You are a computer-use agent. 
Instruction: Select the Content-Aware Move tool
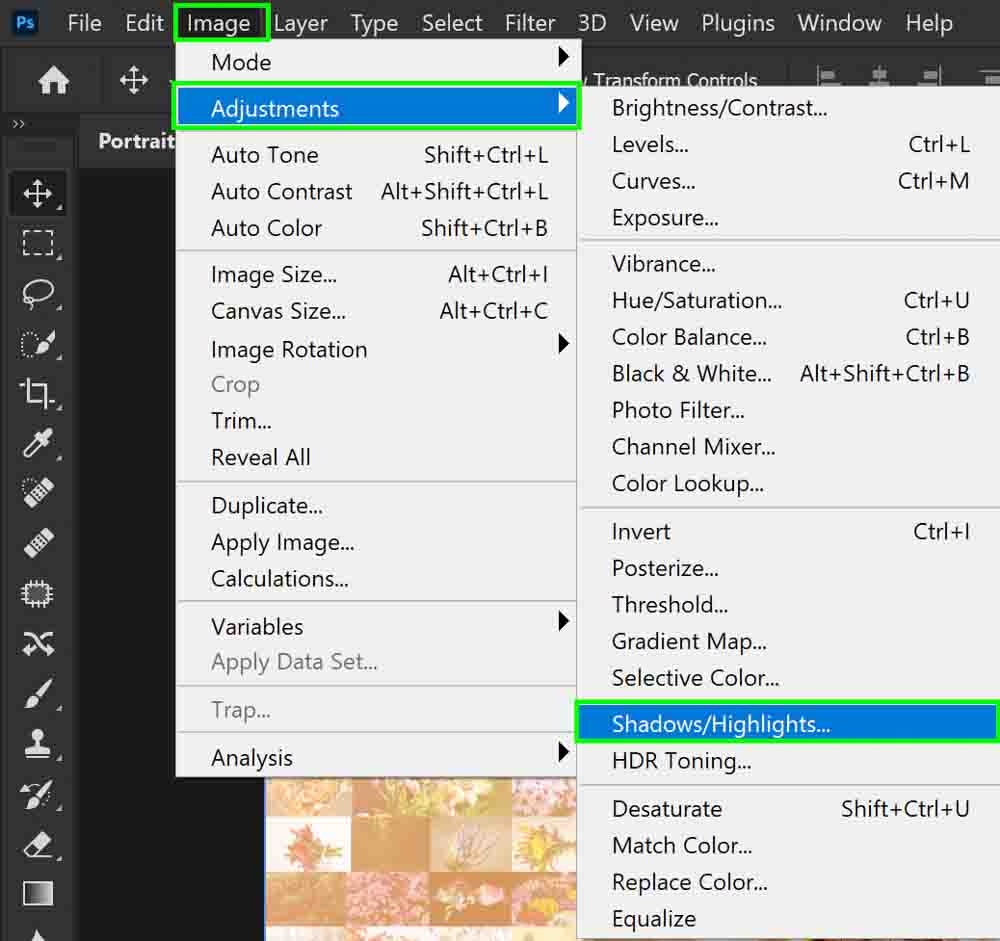click(38, 643)
